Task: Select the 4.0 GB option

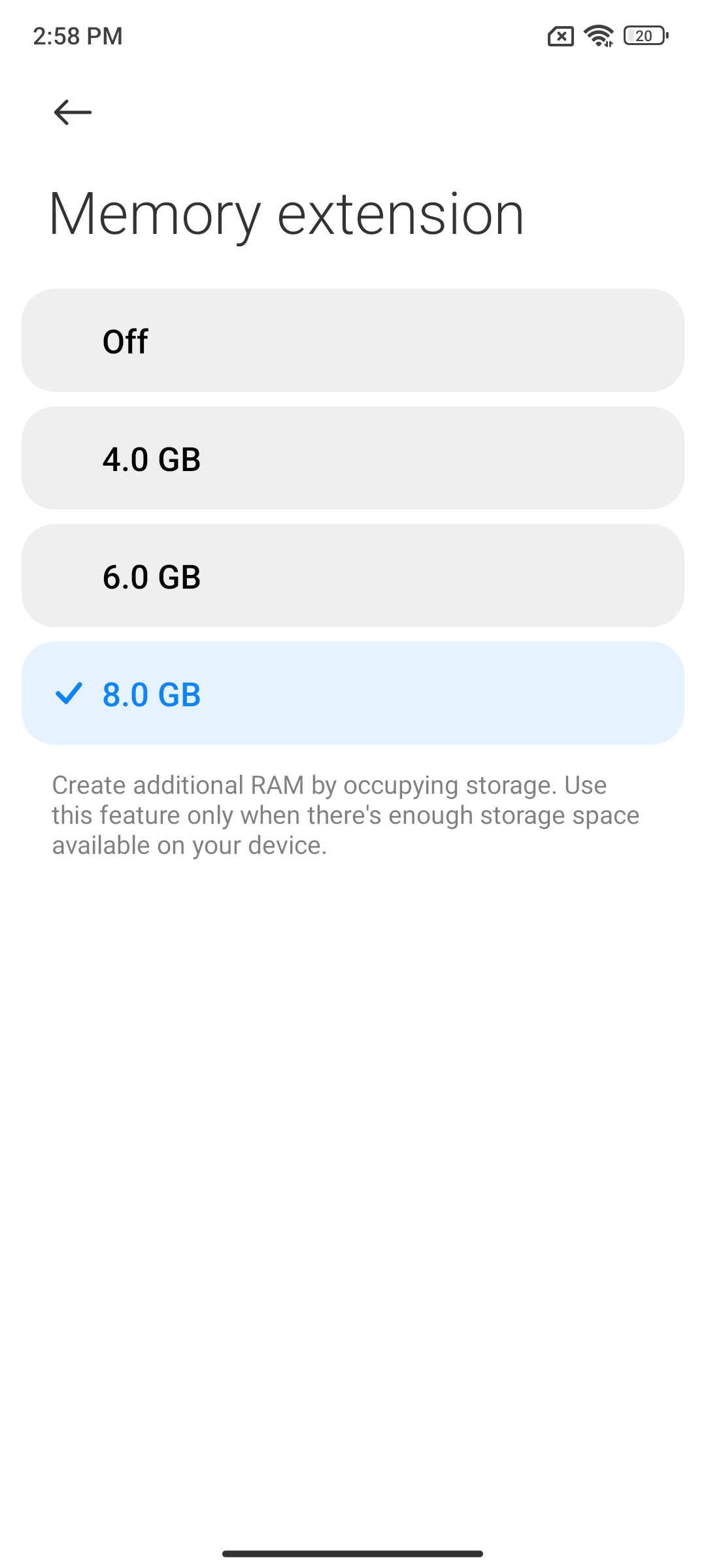Action: (353, 458)
